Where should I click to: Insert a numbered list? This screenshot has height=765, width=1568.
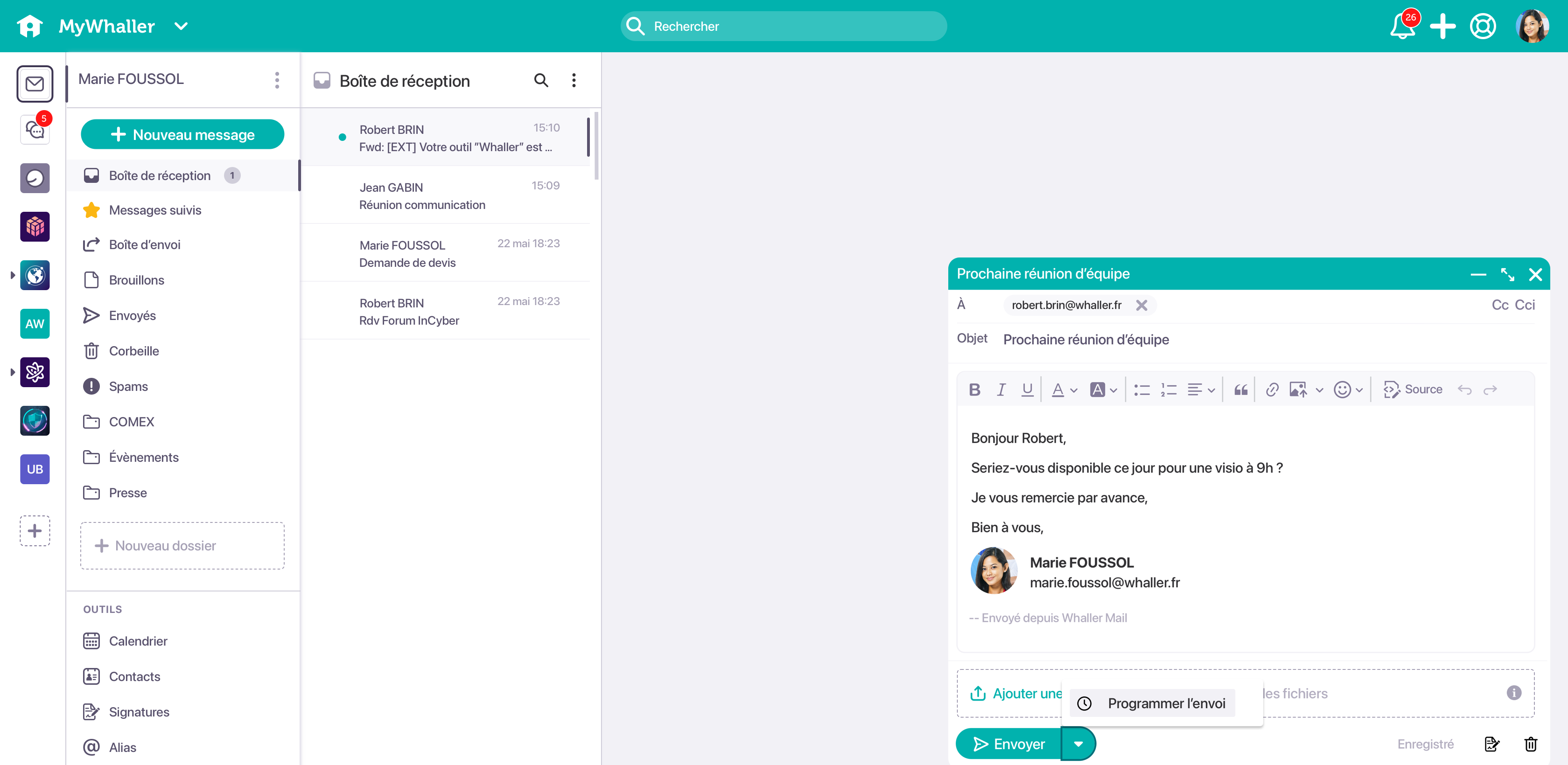[x=1169, y=389]
